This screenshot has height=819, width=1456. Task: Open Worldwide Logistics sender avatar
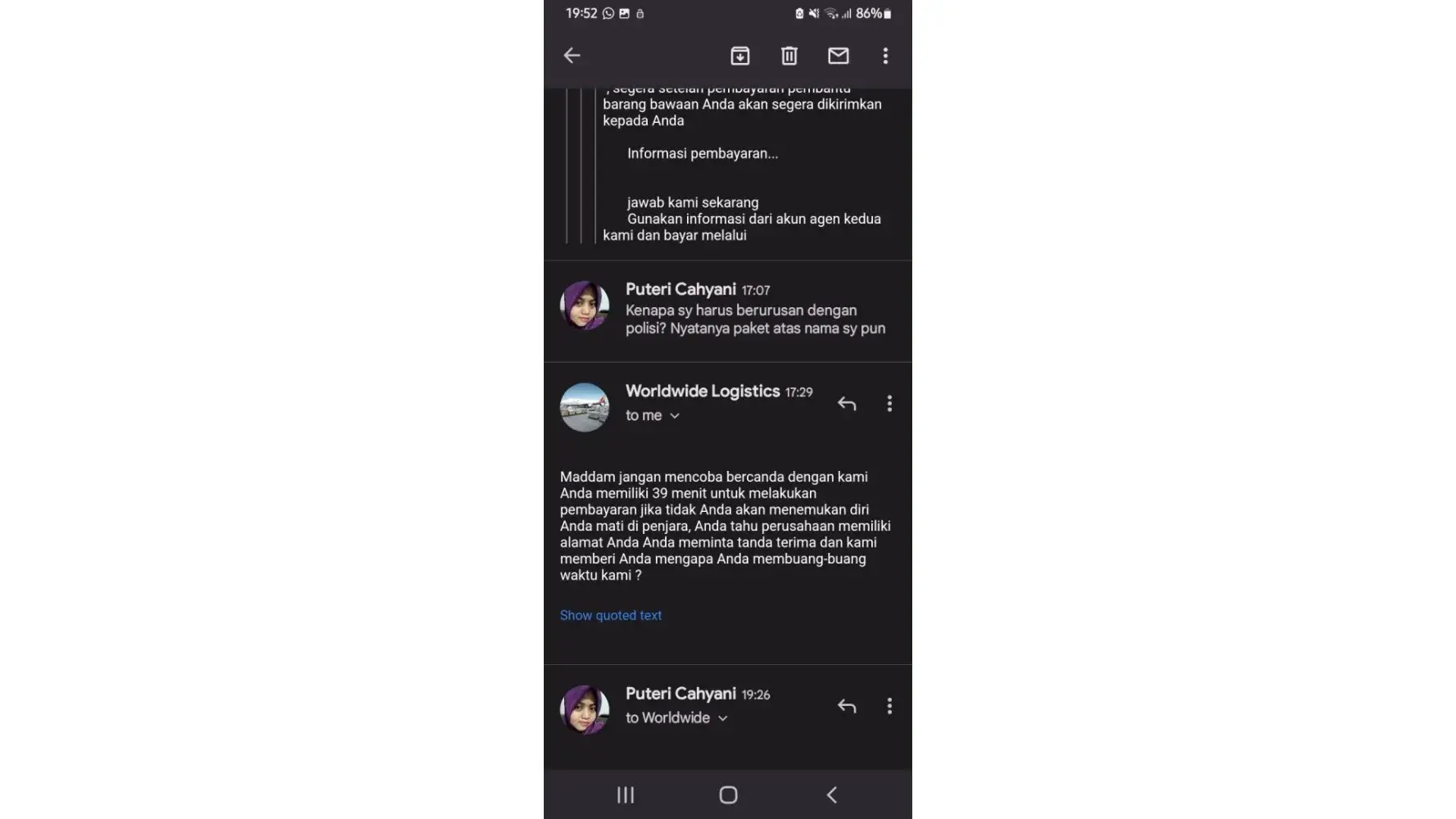[x=585, y=407]
